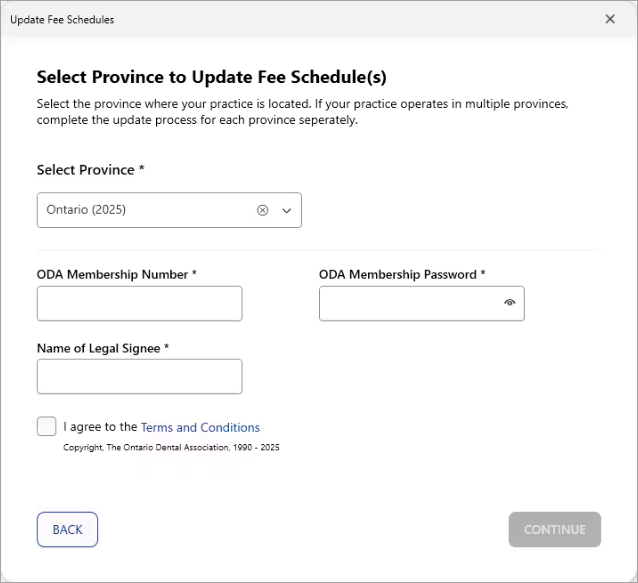Click the "I agree to the" label text
Image resolution: width=638 pixels, height=583 pixels.
pyautogui.click(x=100, y=427)
